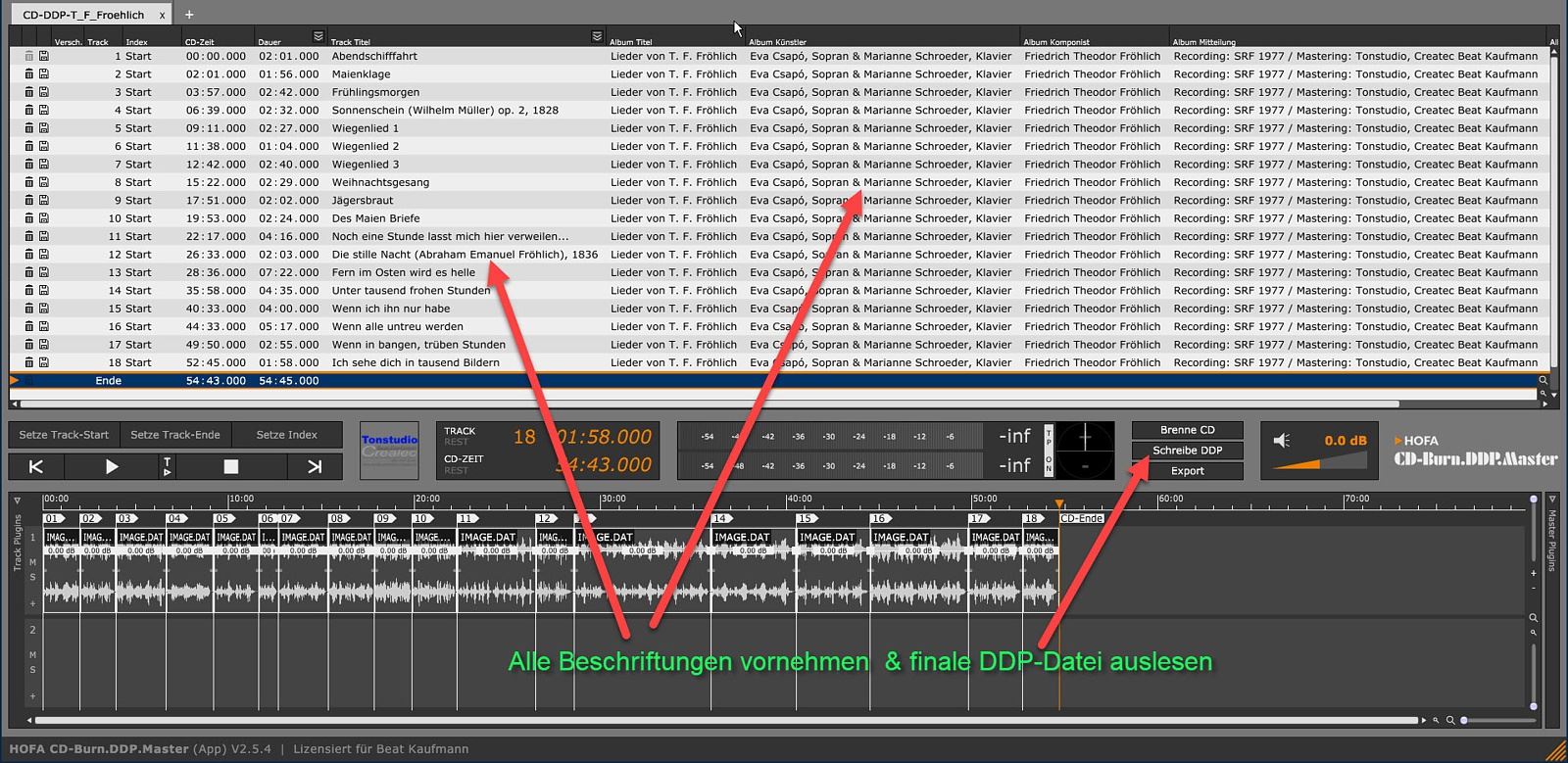Click horizontal zoom slider handle
1568x763 pixels.
[x=1464, y=721]
